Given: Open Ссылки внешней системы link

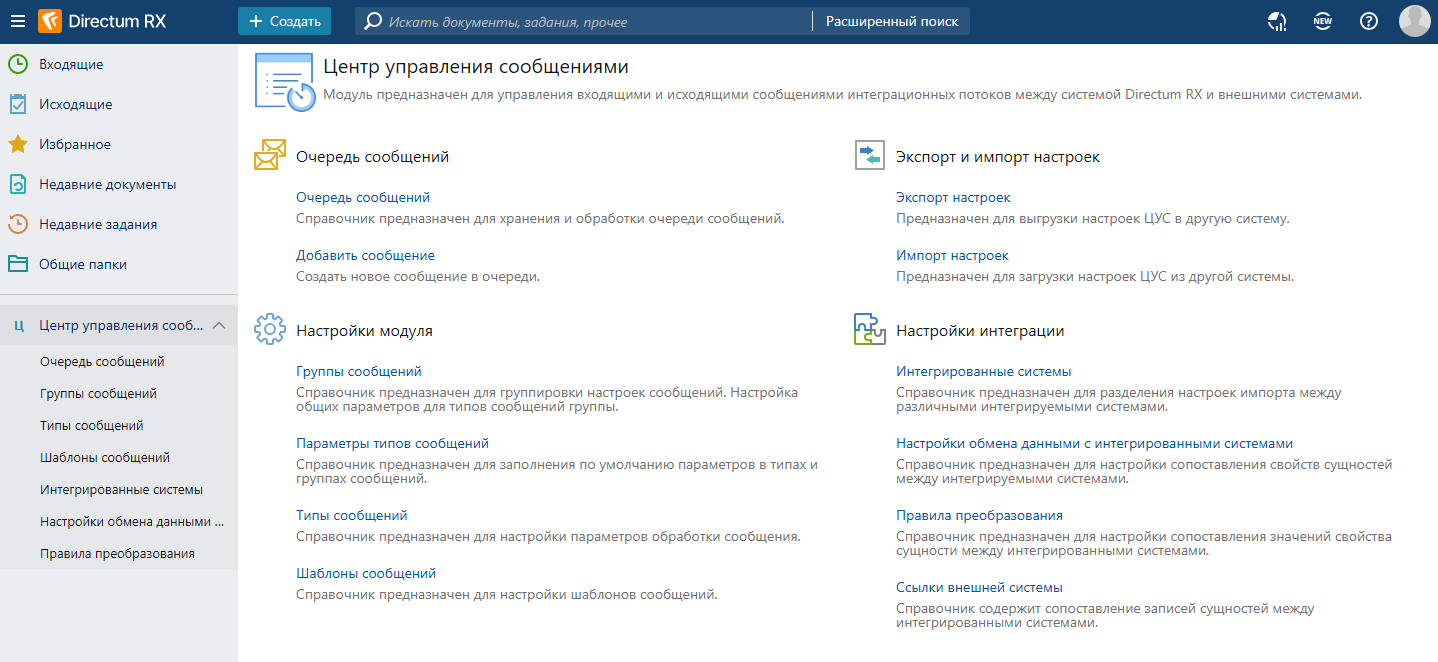Looking at the screenshot, I should click(979, 587).
